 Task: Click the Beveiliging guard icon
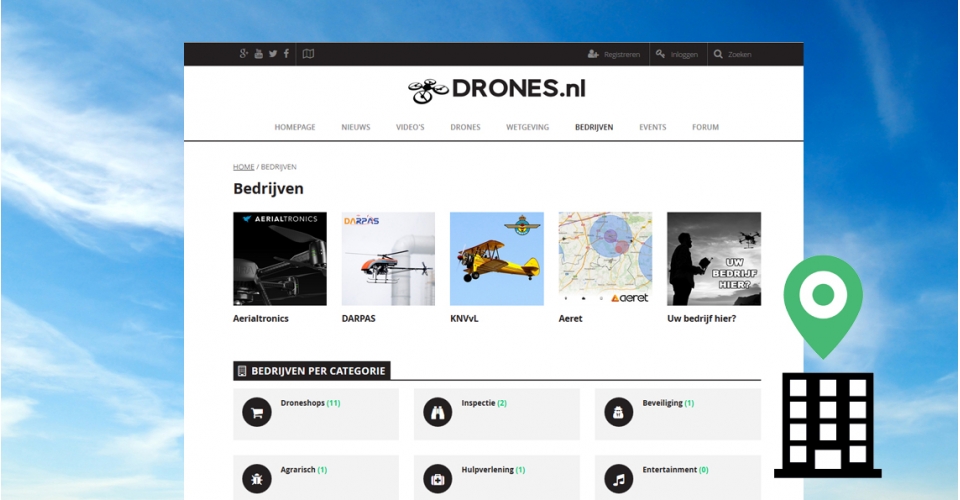pos(618,413)
